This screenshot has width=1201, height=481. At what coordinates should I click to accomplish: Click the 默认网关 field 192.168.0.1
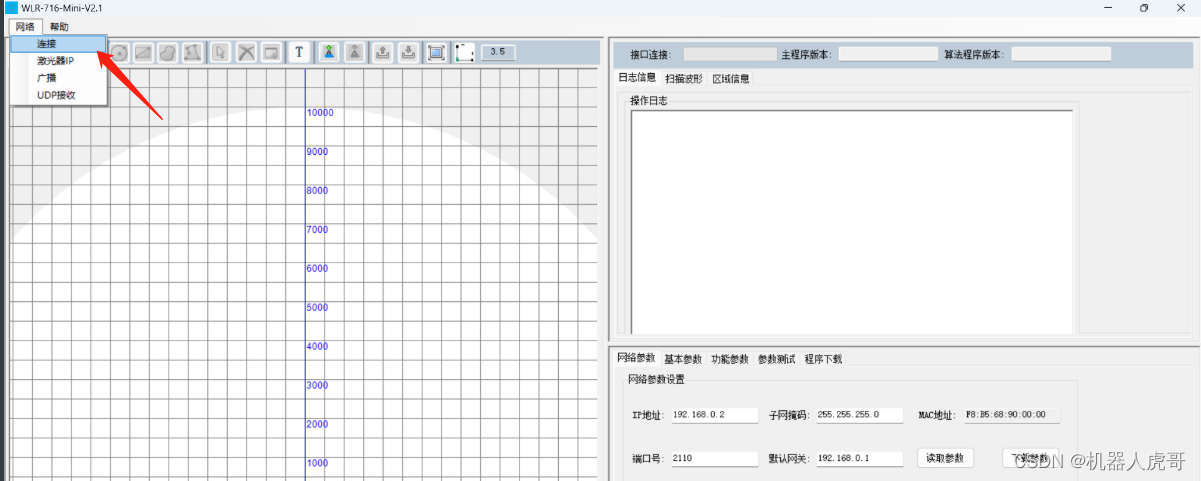click(x=859, y=458)
